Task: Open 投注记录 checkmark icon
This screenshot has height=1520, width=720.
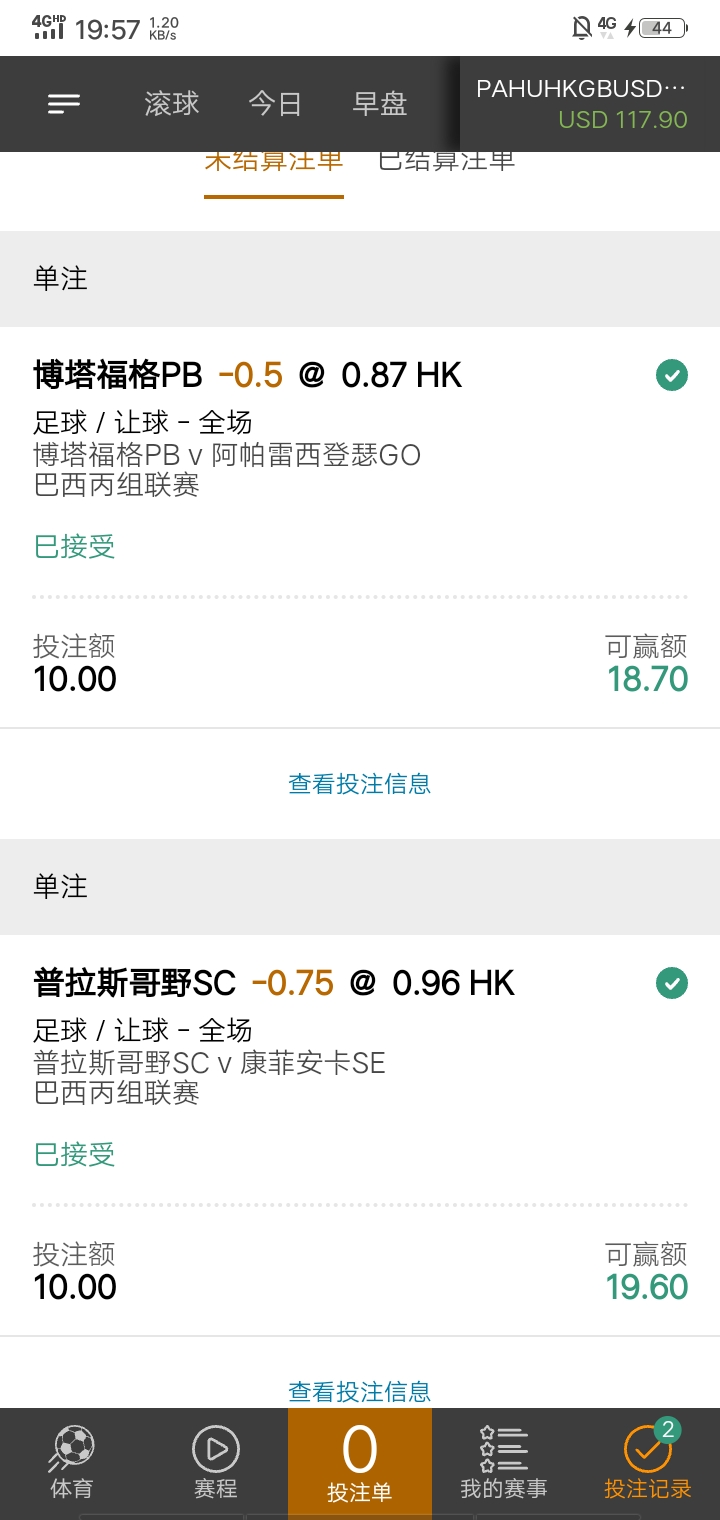Action: (x=648, y=1447)
